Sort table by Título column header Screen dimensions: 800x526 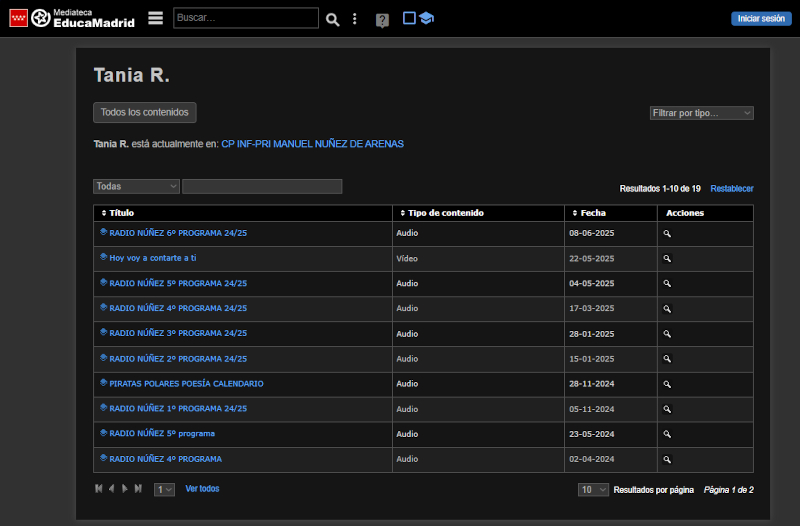pos(121,213)
